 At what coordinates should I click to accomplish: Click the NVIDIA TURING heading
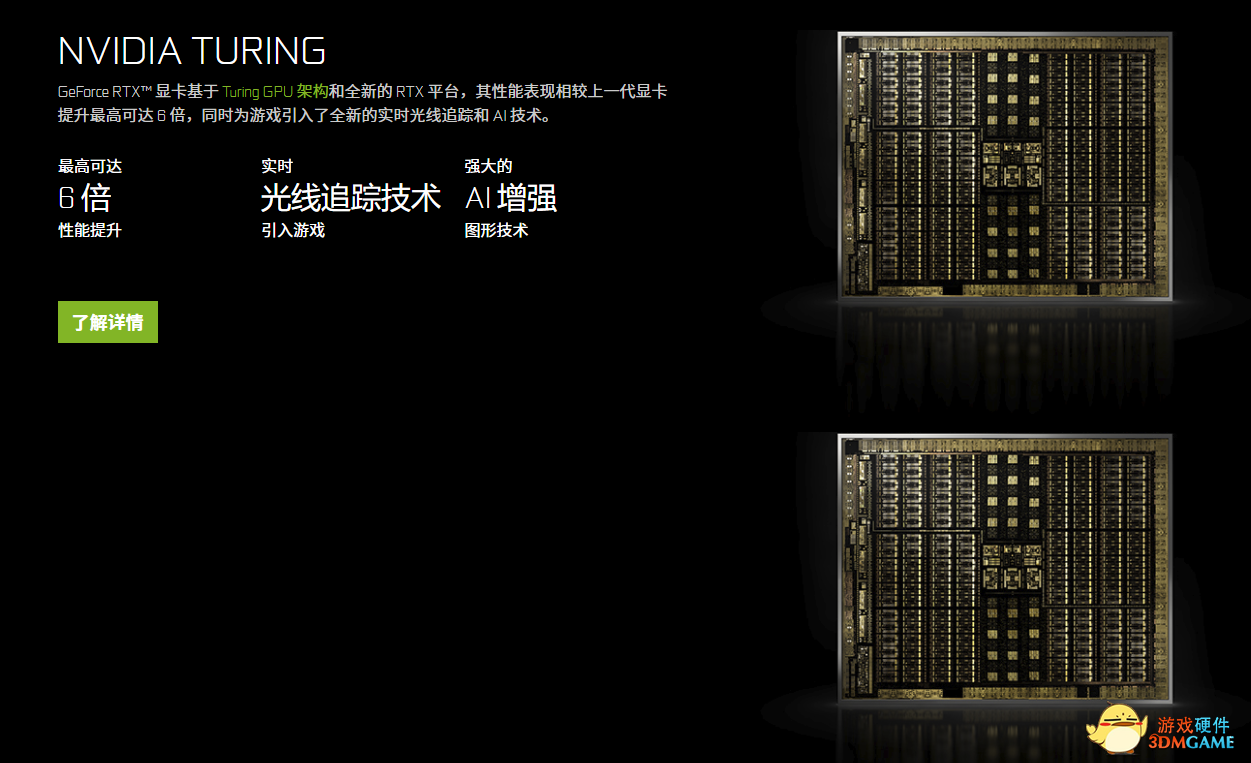click(192, 50)
